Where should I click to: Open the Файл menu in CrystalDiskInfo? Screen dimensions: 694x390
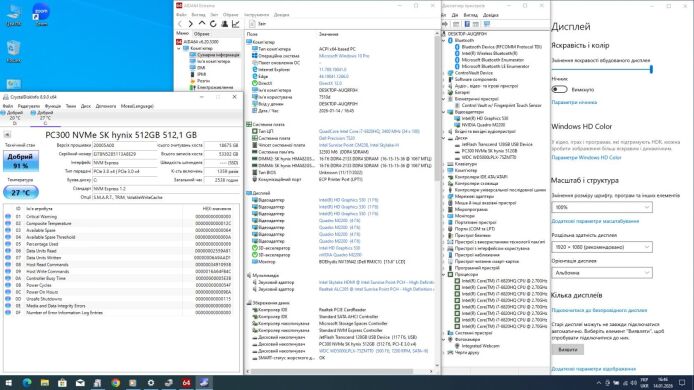point(8,106)
